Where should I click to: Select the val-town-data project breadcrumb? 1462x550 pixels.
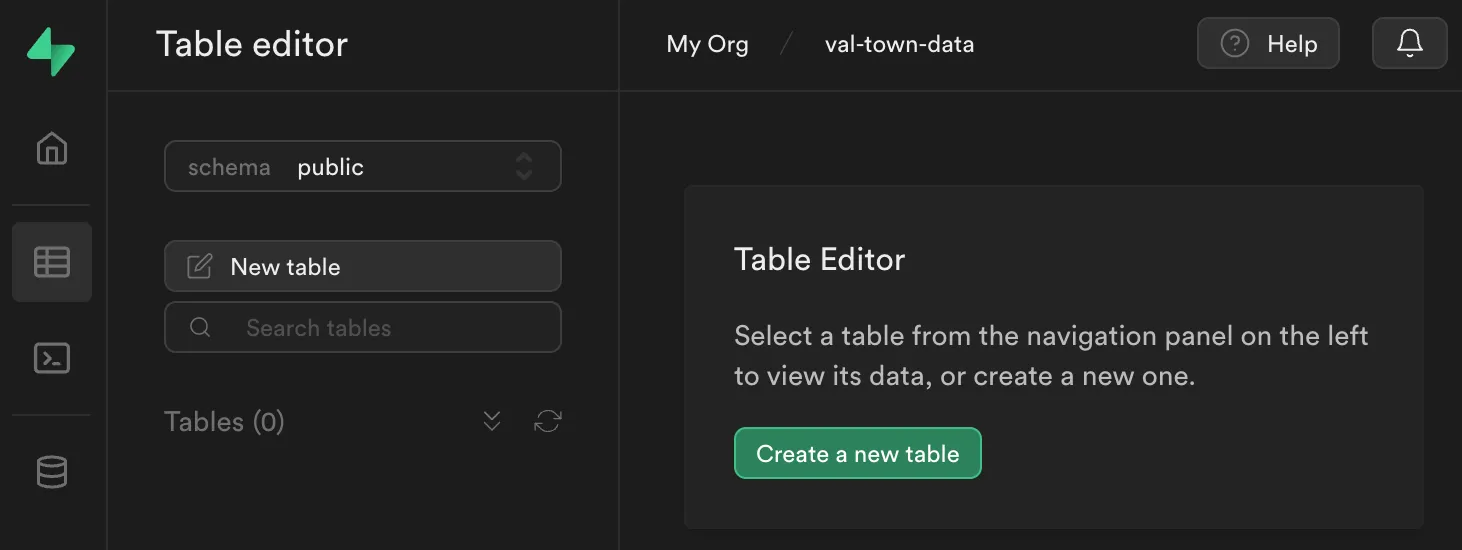tap(899, 44)
